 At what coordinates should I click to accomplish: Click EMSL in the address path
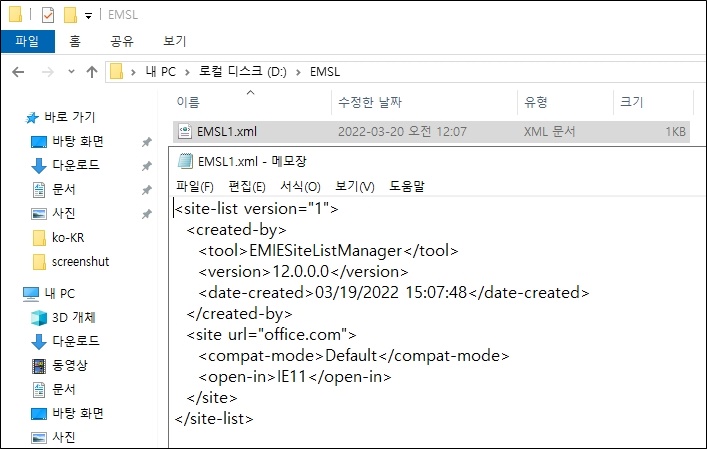click(x=325, y=72)
